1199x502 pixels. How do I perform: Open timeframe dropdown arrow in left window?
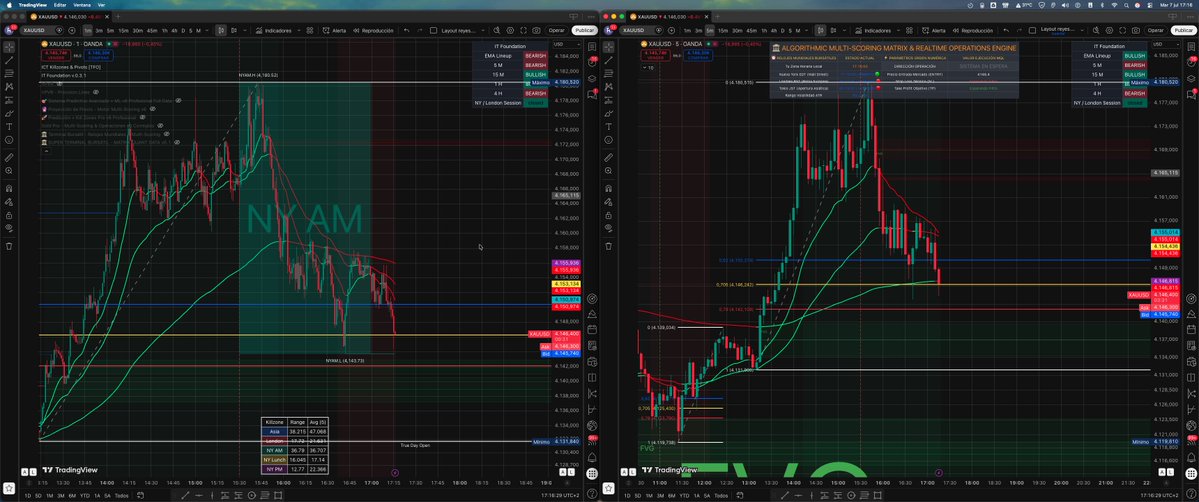click(208, 31)
